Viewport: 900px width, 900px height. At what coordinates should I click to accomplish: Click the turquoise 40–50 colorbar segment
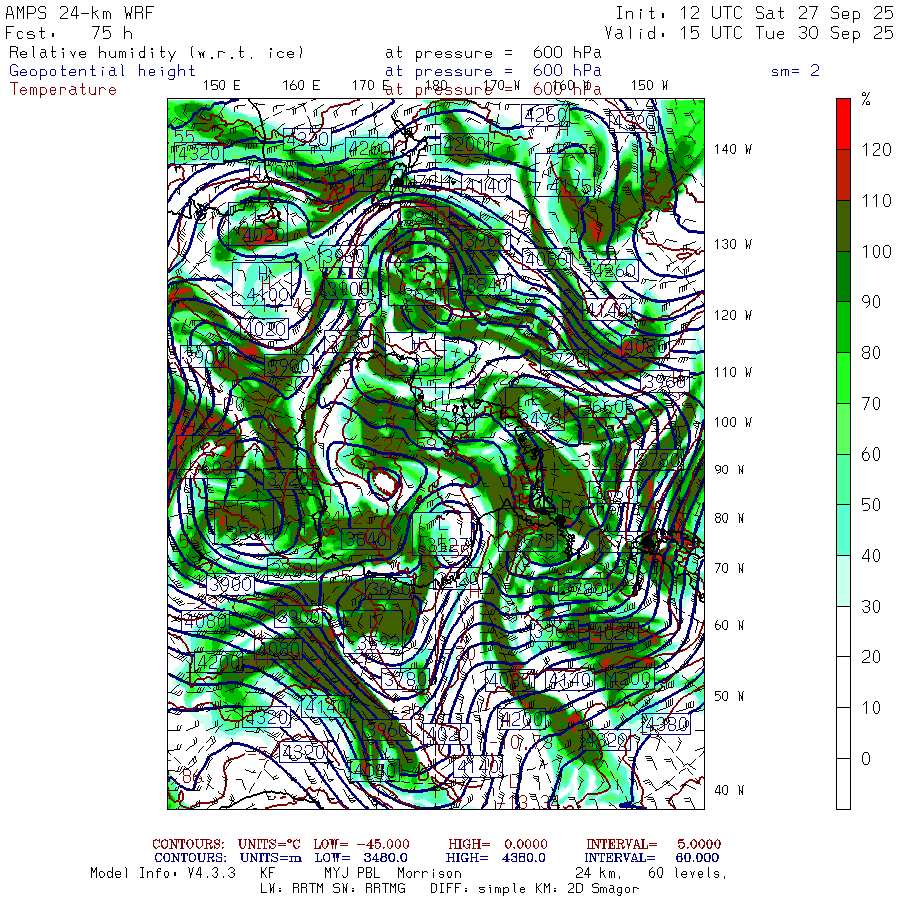(x=843, y=530)
